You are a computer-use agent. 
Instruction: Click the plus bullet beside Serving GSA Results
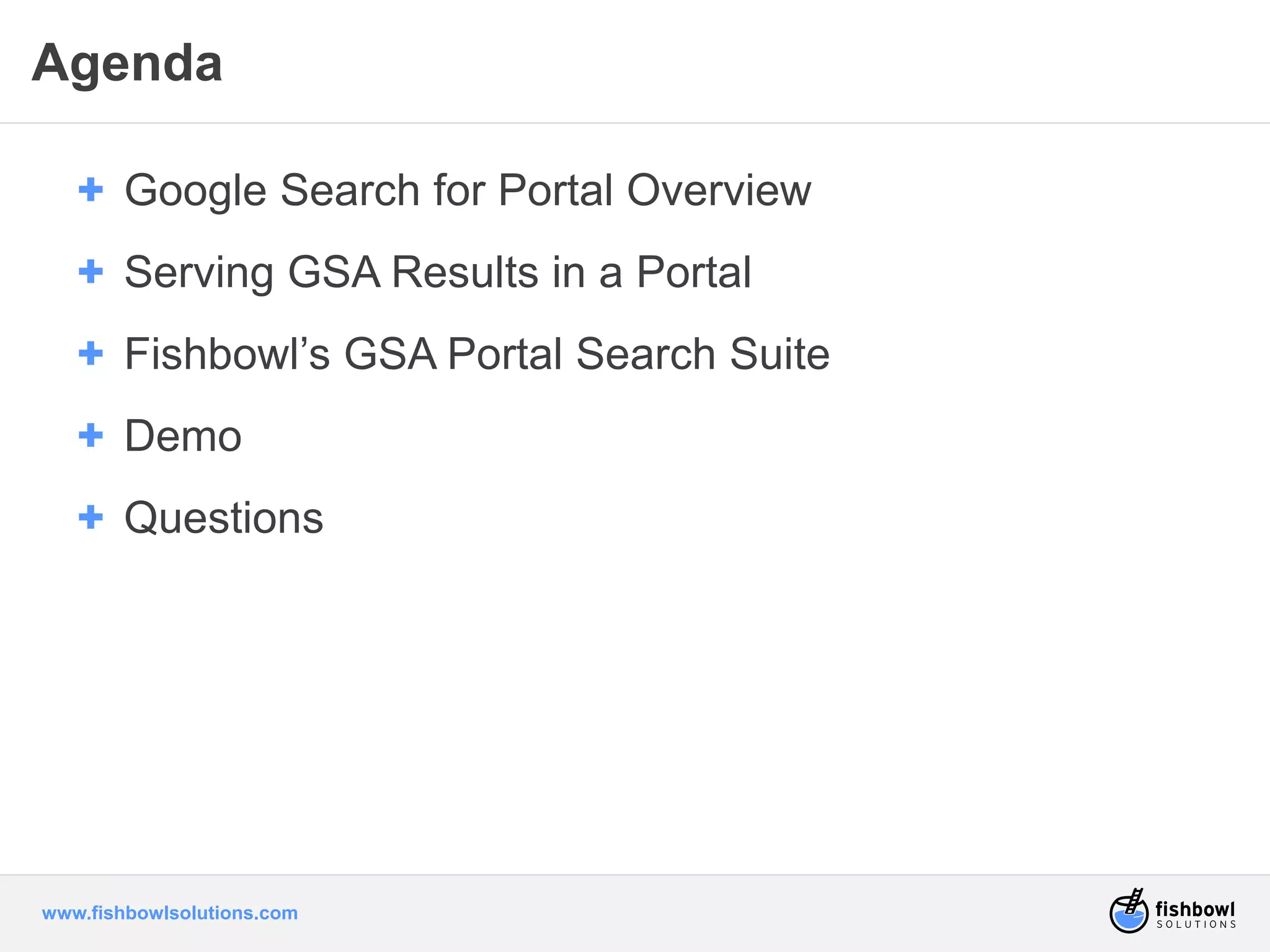click(x=91, y=271)
